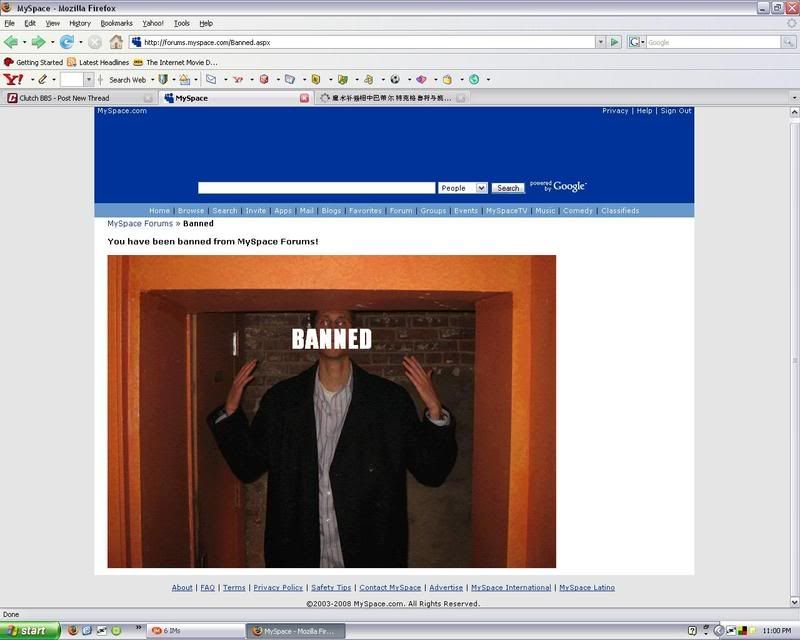Open the History menu
Image resolution: width=800 pixels, height=640 pixels.
(80, 23)
